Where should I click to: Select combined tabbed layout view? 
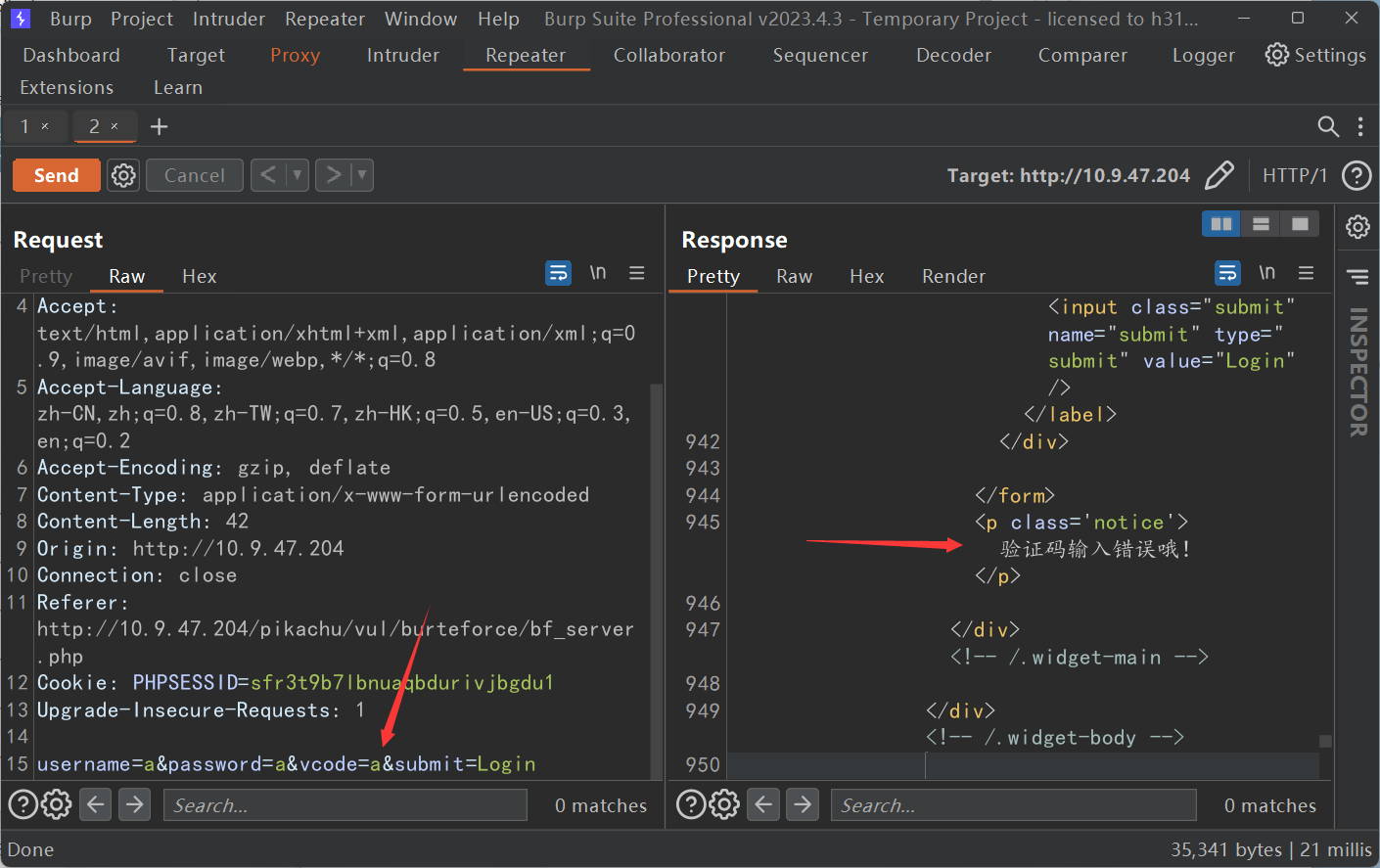(1300, 224)
